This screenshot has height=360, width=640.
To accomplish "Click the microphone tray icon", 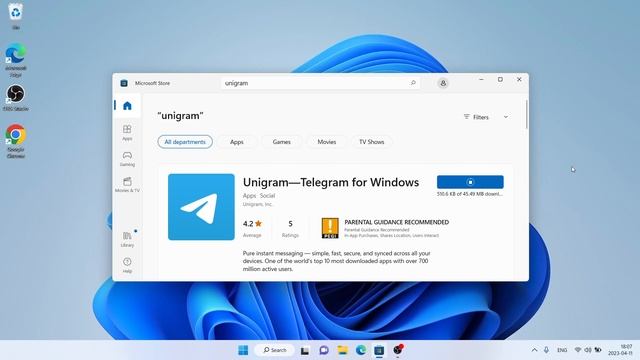I will (546, 350).
